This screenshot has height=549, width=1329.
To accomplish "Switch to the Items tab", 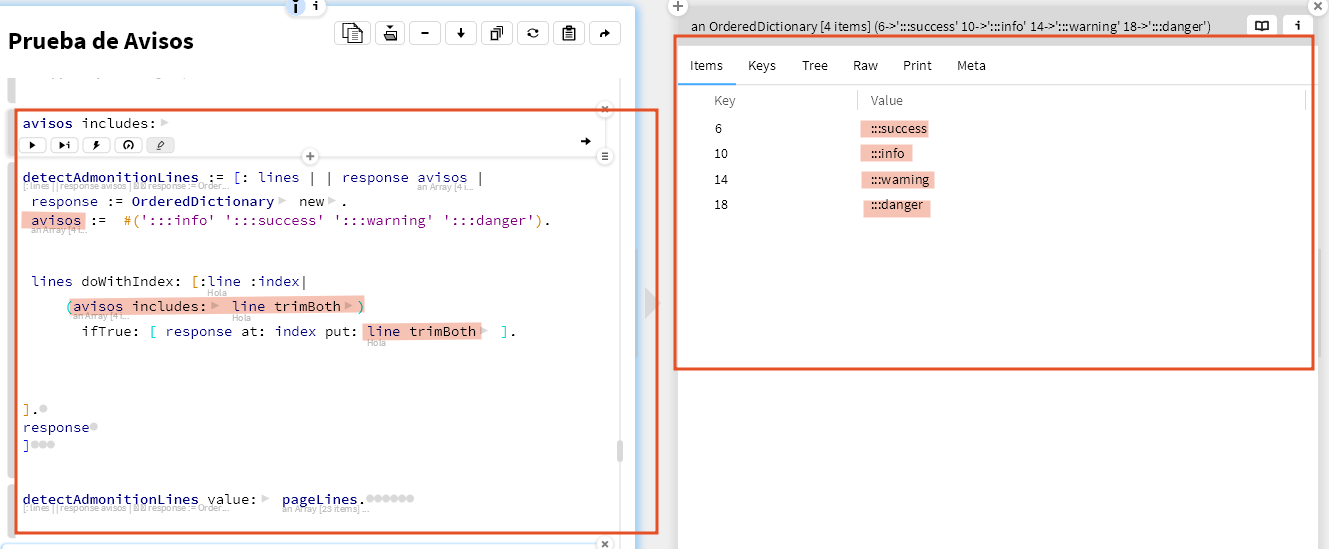I will coord(706,65).
